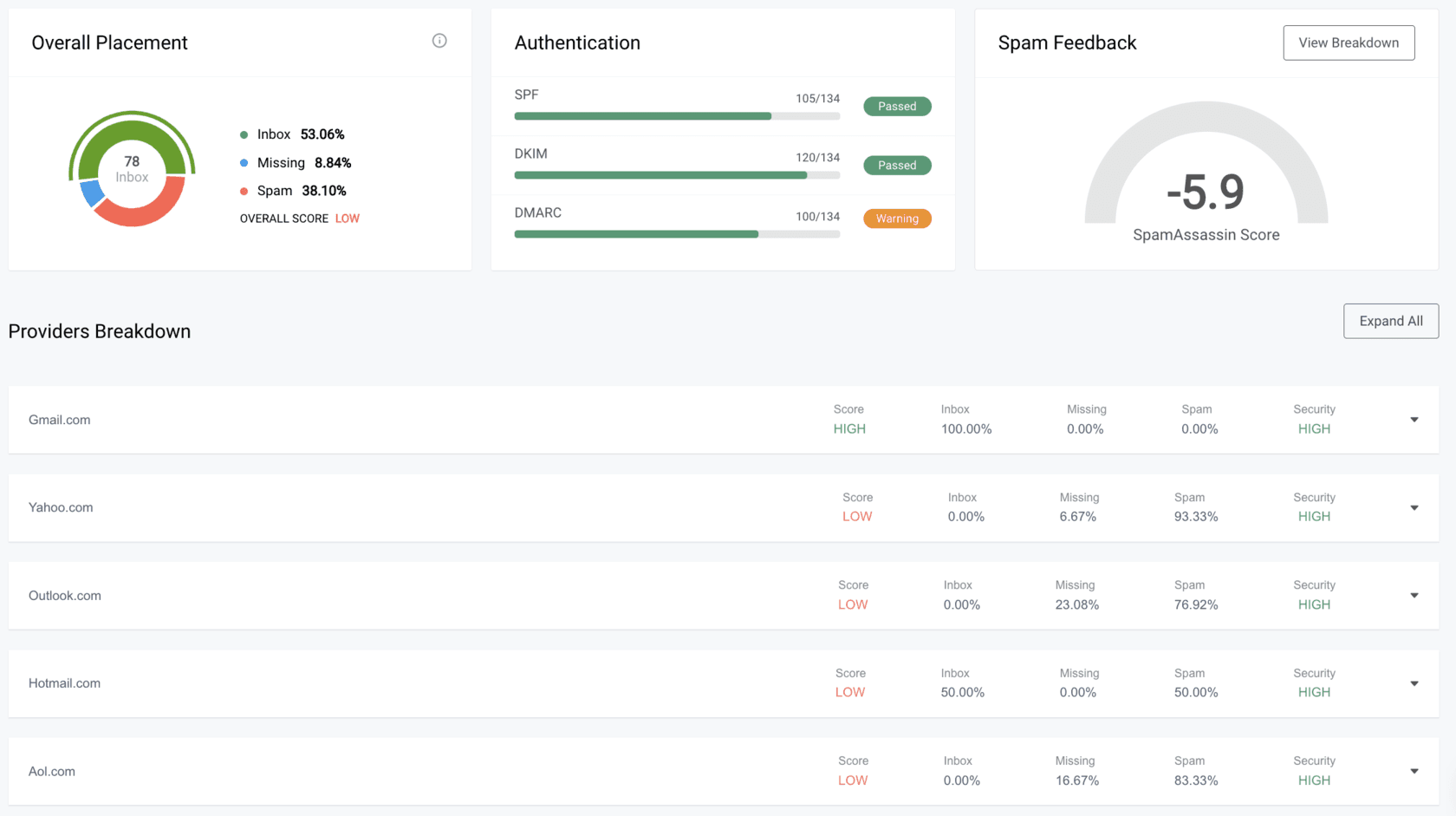Expand the Gmail.com provider row
Screen dimensions: 1456x816
(1414, 420)
